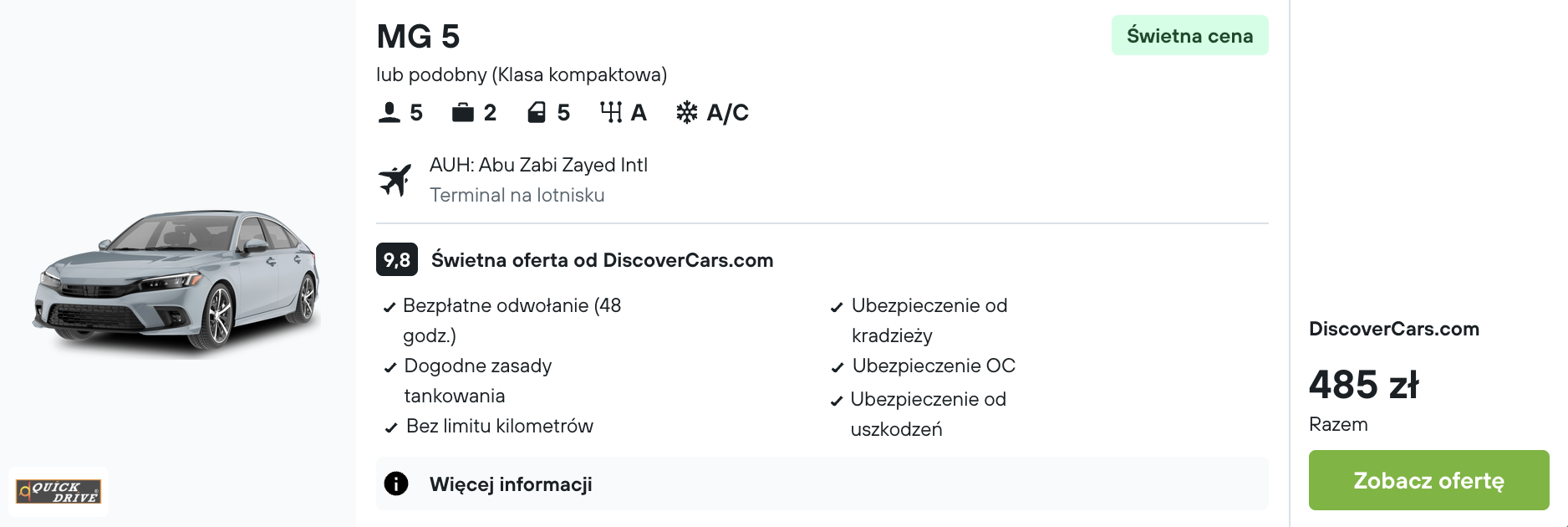The height and width of the screenshot is (527, 1568).
Task: Click the info icon beside Więcej informacji
Action: click(395, 484)
